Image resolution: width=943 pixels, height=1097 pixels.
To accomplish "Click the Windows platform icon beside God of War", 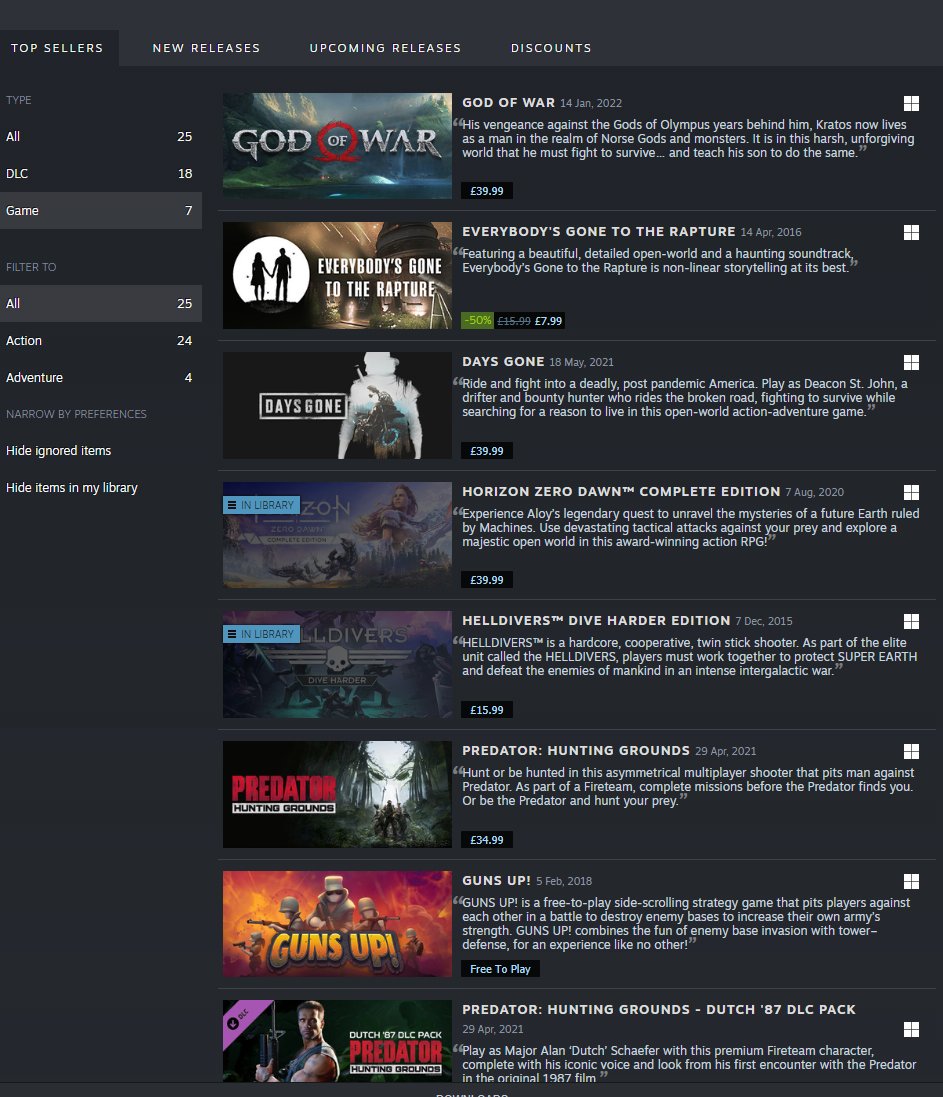I will pyautogui.click(x=911, y=102).
